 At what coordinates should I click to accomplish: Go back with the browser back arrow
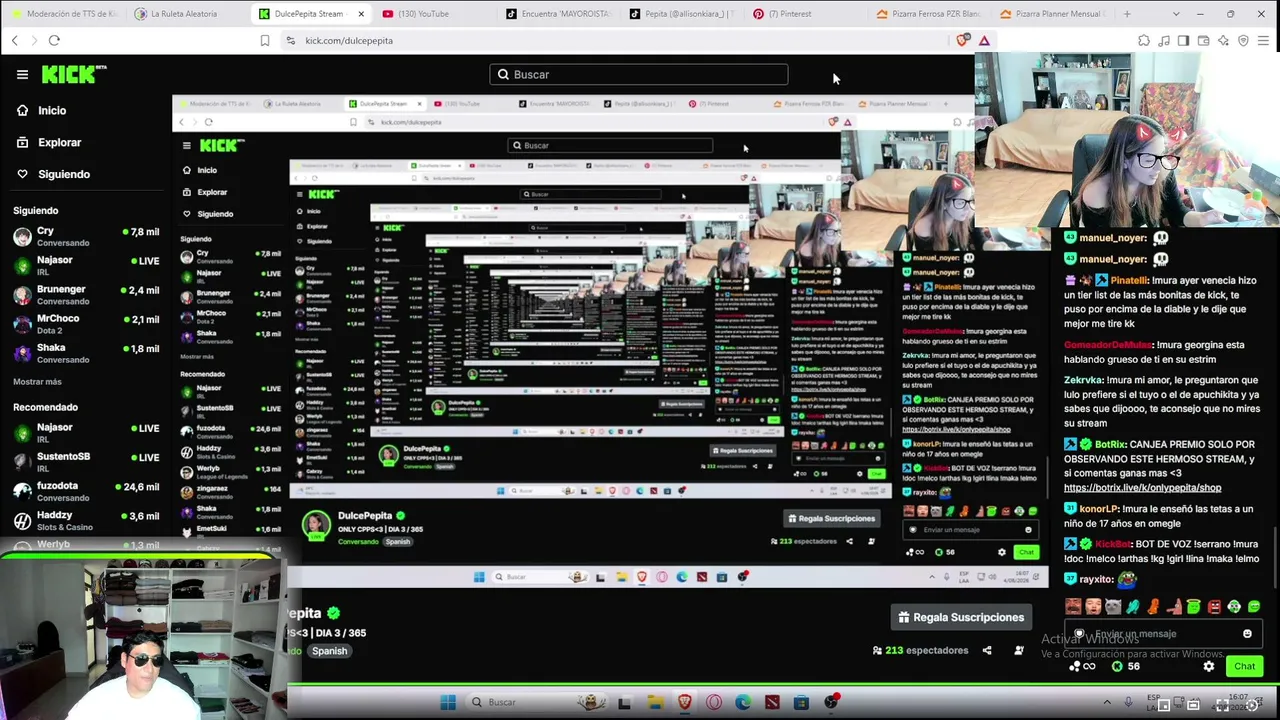(15, 40)
